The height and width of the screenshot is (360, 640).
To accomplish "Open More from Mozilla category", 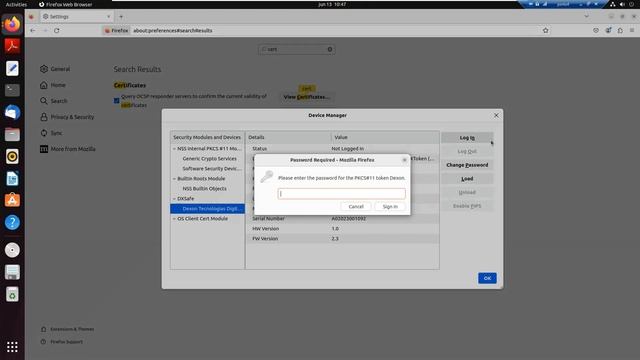I will [68, 149].
